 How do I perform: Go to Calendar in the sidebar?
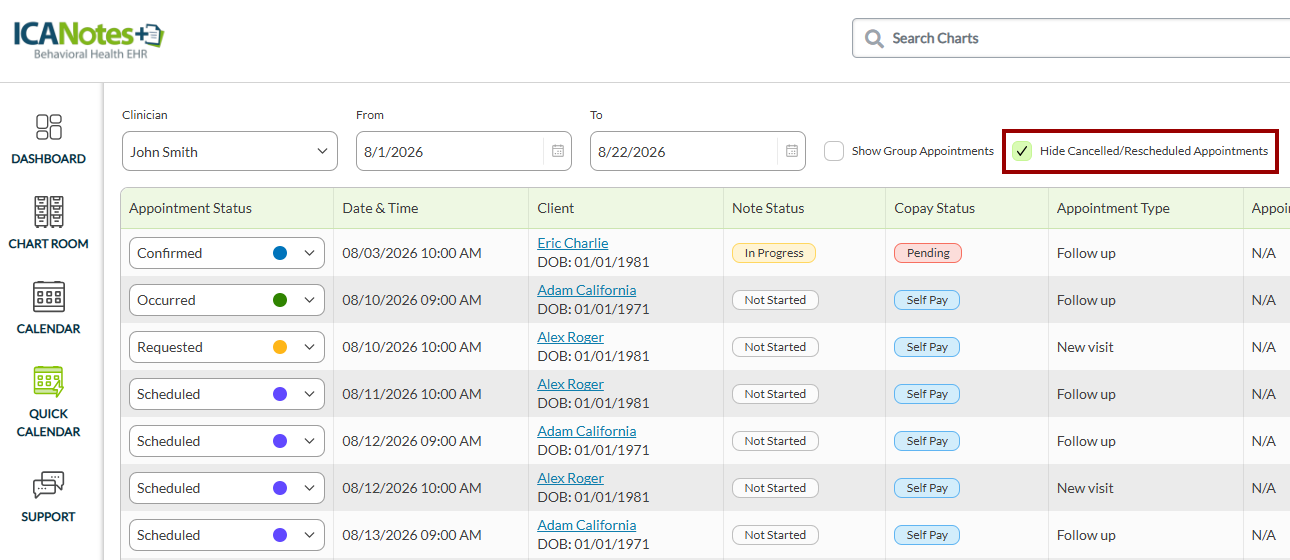(x=48, y=297)
